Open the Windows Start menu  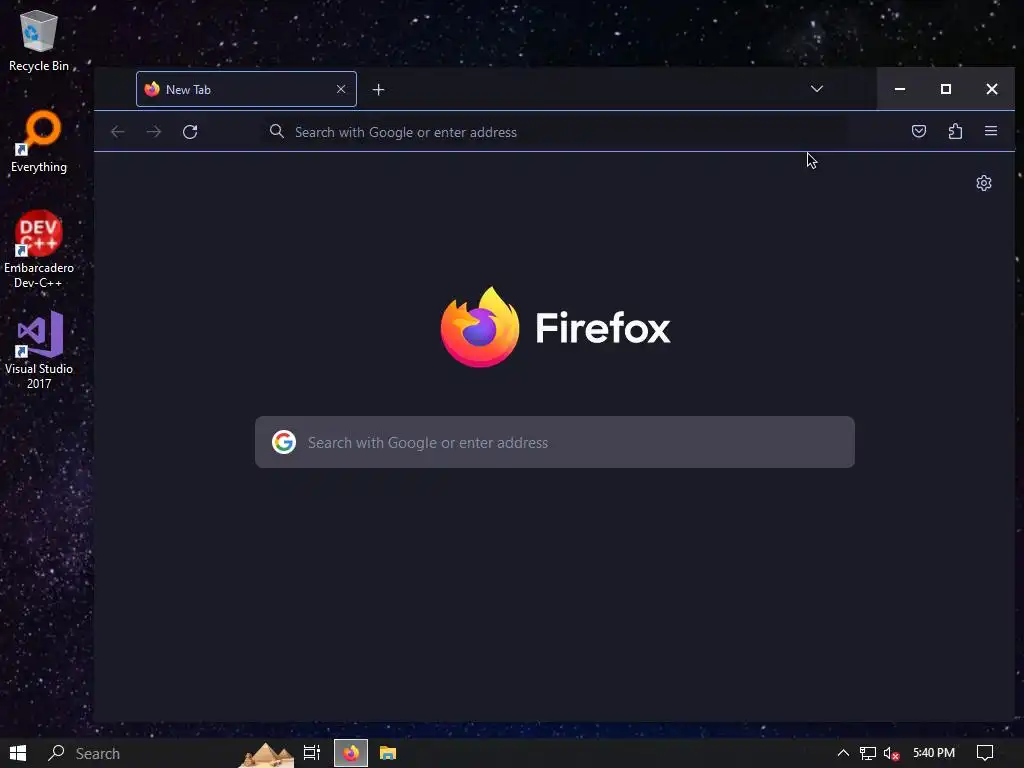(x=18, y=753)
